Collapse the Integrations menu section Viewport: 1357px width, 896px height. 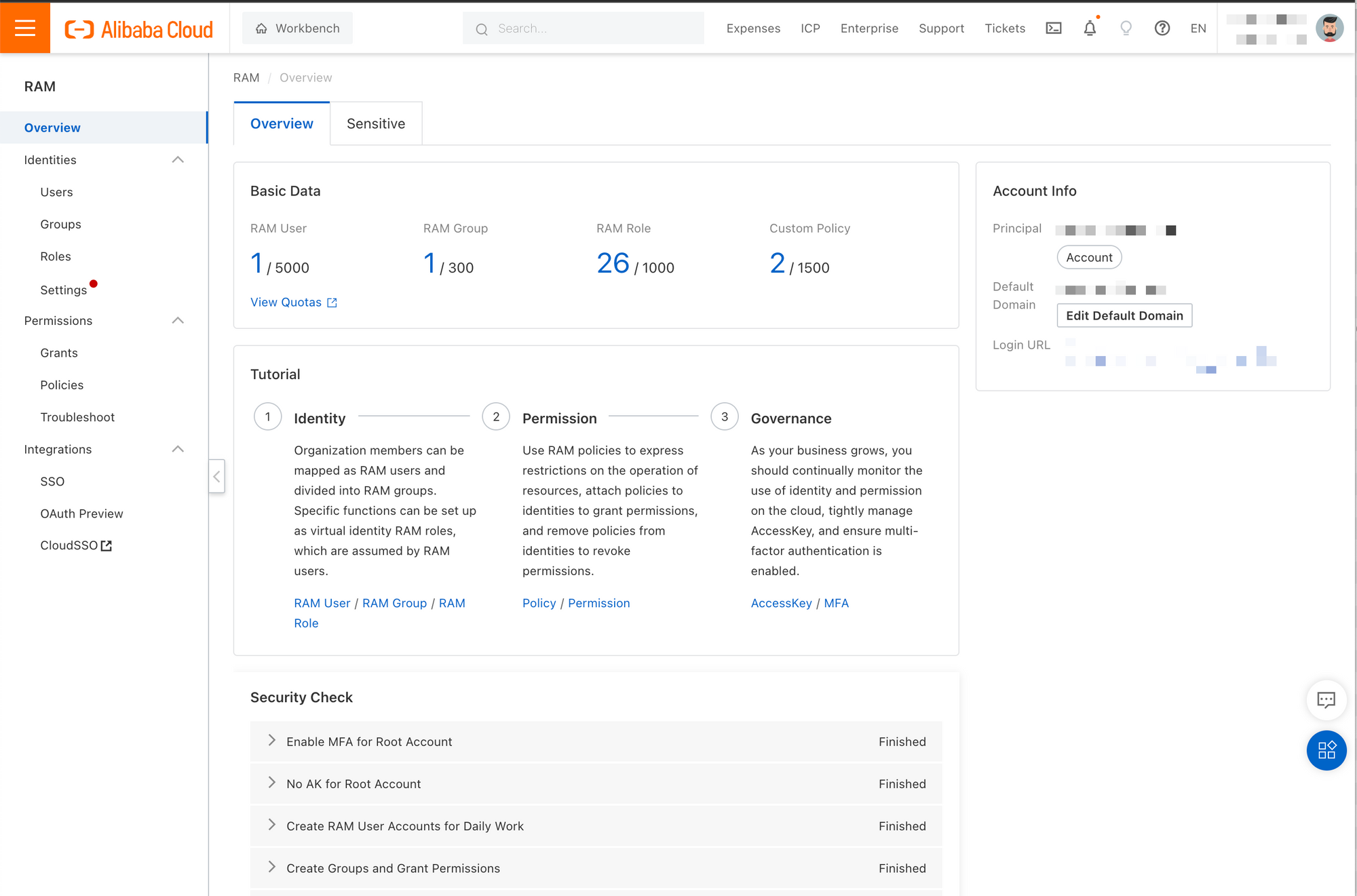tap(178, 449)
